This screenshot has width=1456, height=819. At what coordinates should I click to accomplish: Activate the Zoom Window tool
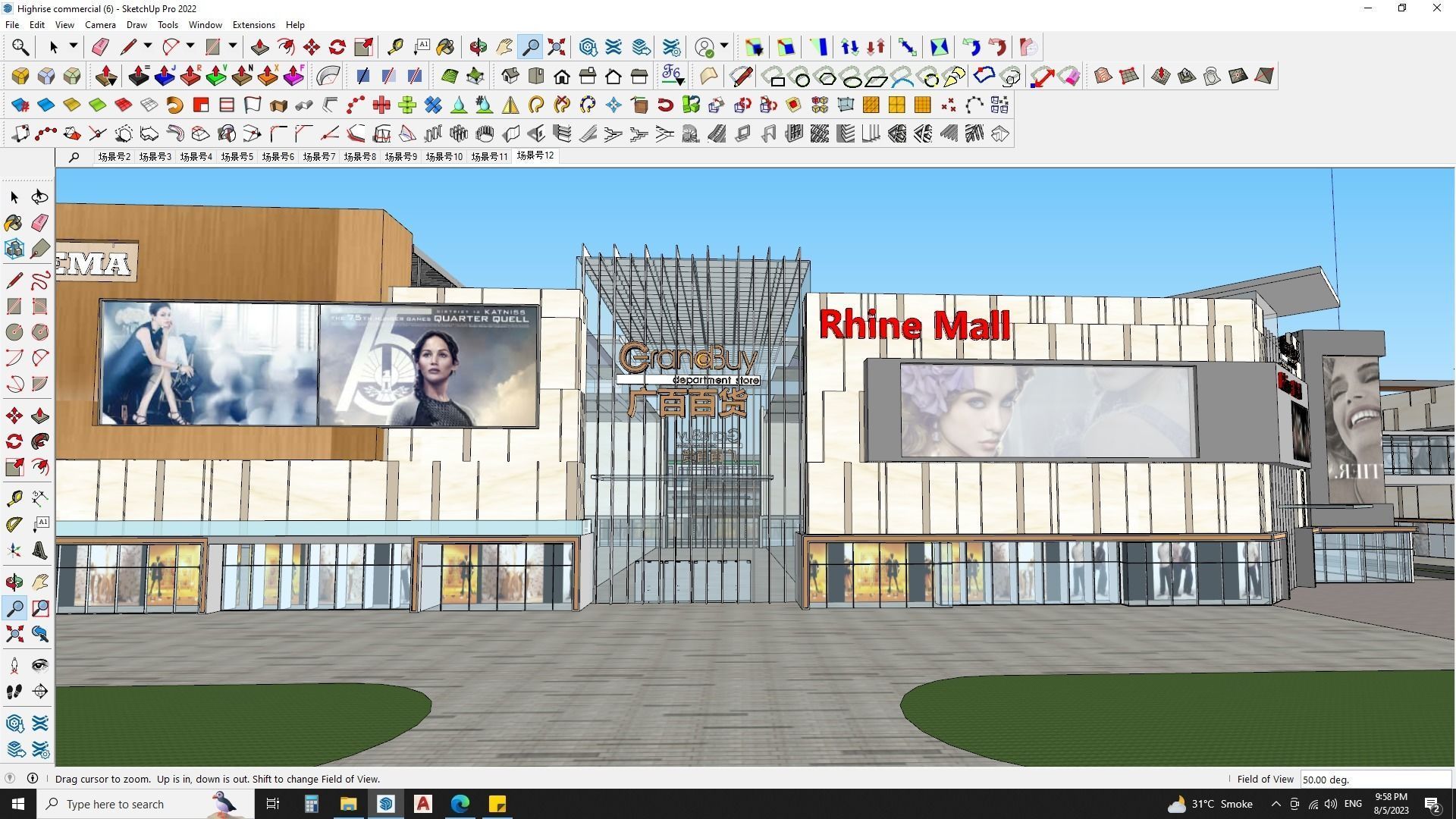pyautogui.click(x=39, y=608)
